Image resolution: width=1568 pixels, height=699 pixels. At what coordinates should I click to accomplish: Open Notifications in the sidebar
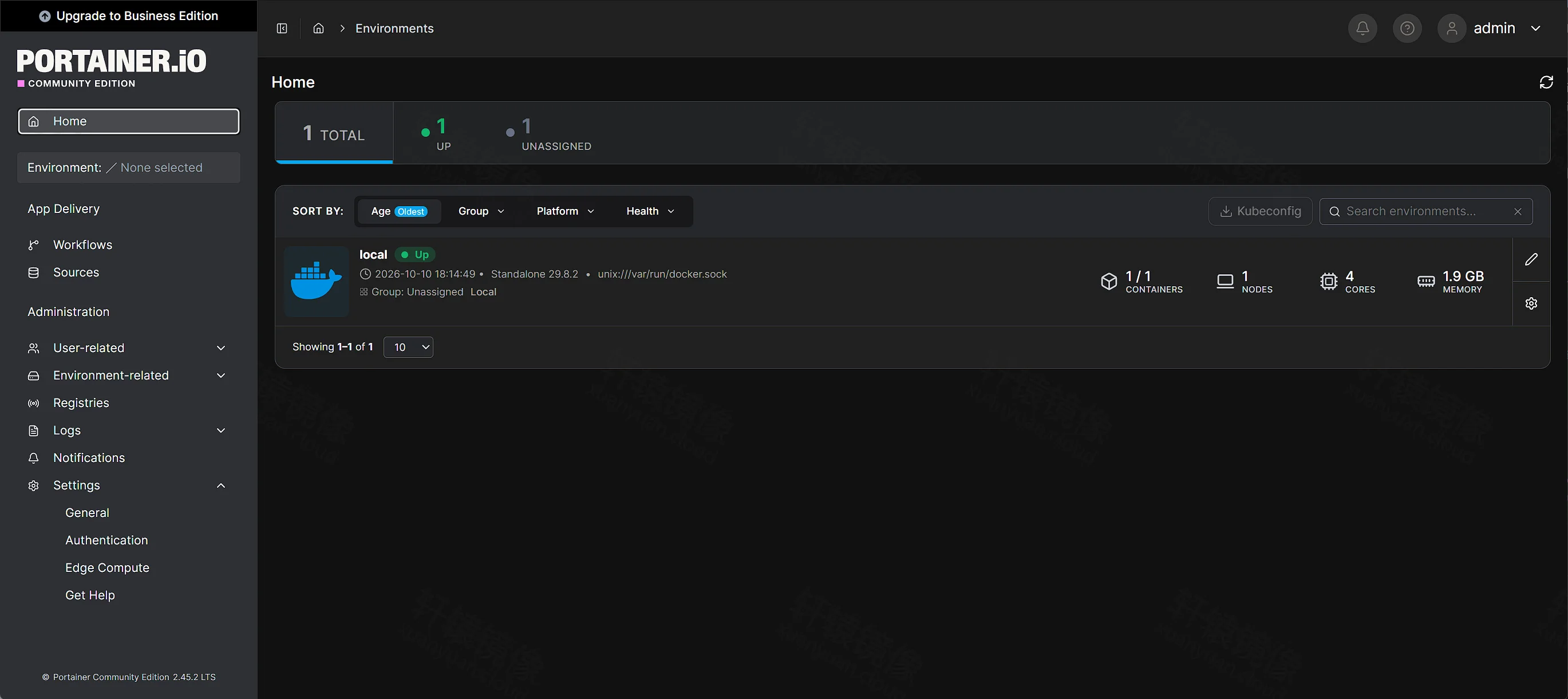tap(128, 457)
